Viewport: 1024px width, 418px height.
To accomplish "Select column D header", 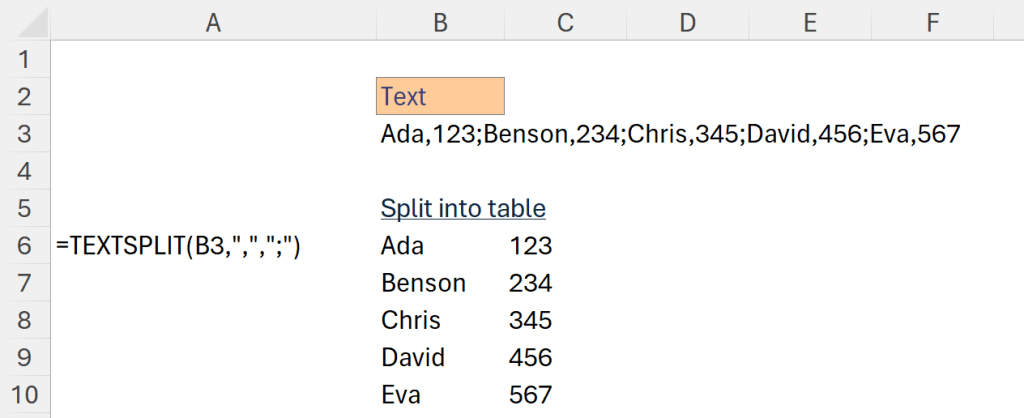I will tap(687, 22).
